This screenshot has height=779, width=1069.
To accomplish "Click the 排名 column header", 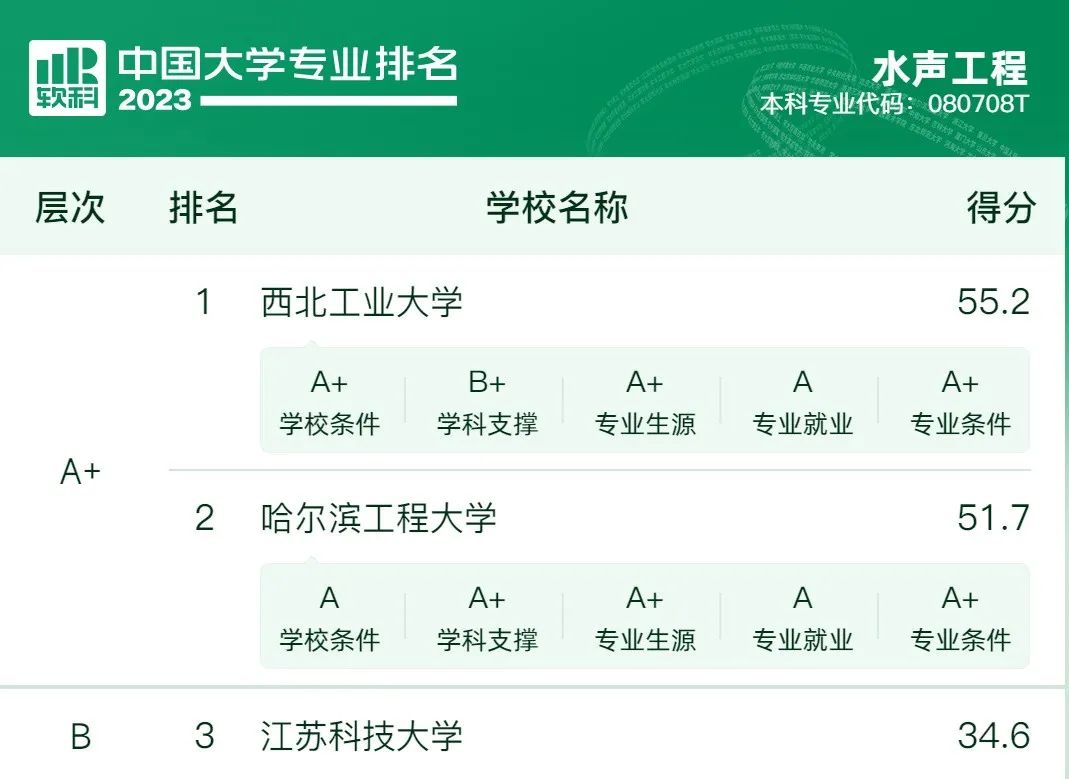I will tap(203, 207).
